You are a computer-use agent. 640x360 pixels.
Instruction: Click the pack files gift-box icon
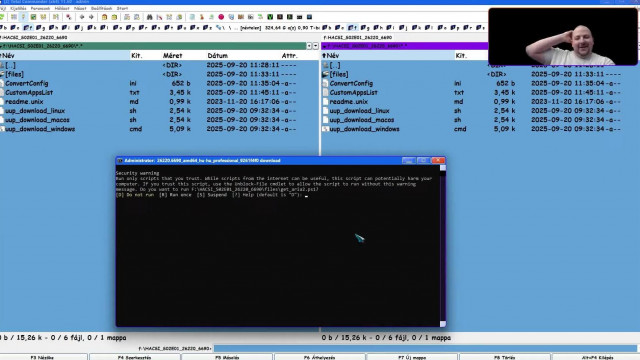click(x=104, y=17)
